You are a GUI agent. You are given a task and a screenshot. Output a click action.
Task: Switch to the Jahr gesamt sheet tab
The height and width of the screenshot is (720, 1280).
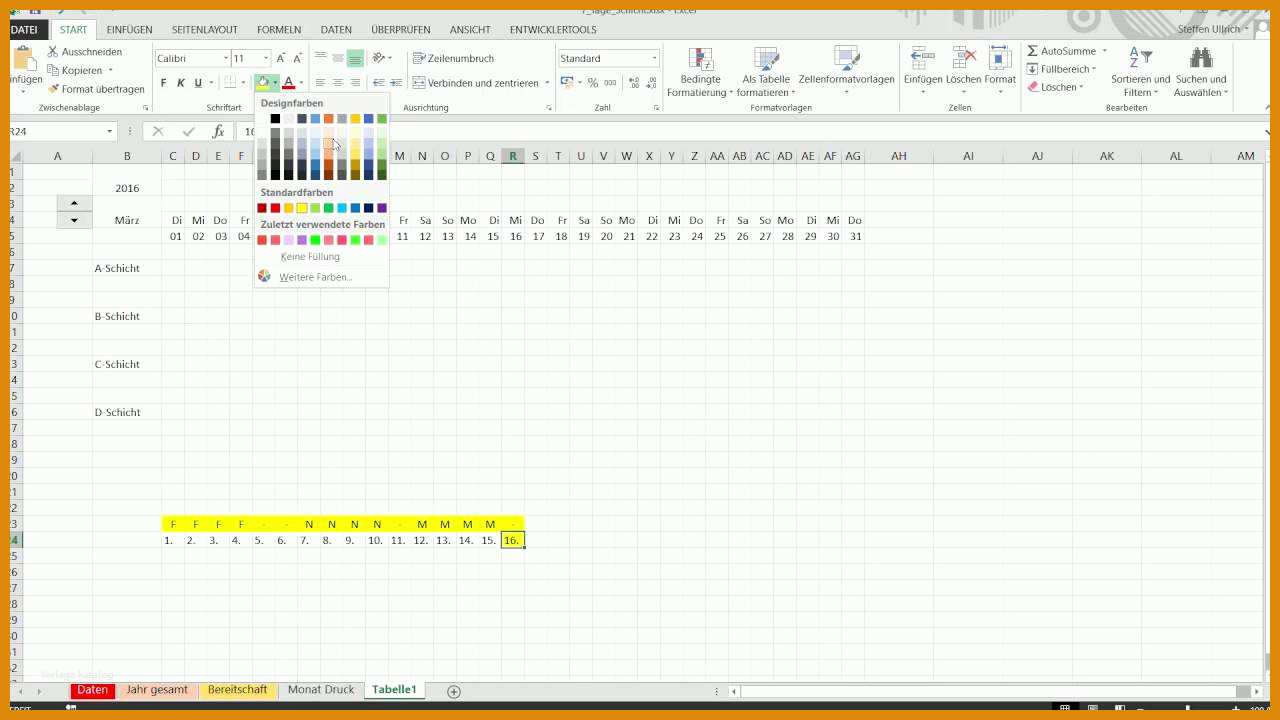[x=157, y=690]
